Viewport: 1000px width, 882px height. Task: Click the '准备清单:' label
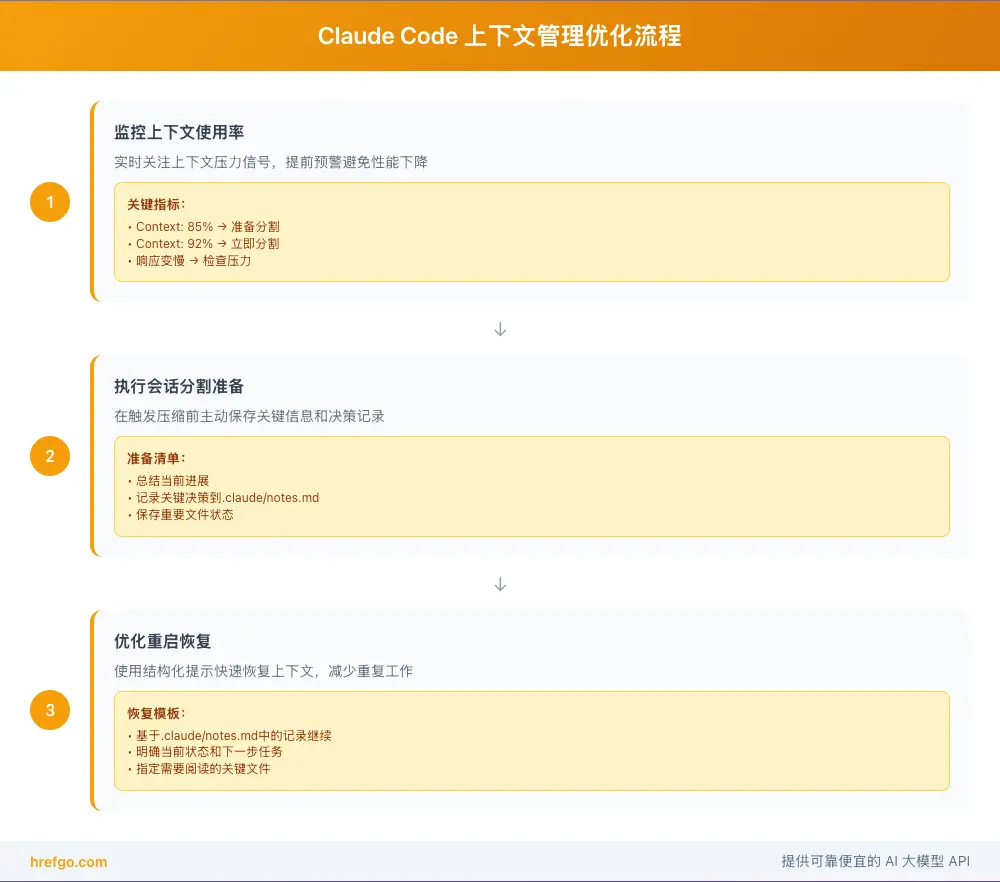156,458
